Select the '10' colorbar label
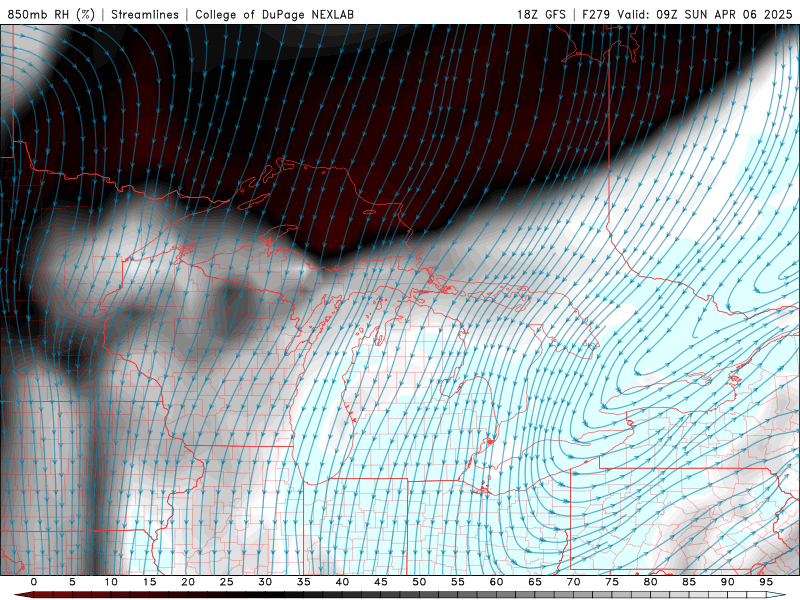Screen dimensions: 800x600 (x=111, y=582)
